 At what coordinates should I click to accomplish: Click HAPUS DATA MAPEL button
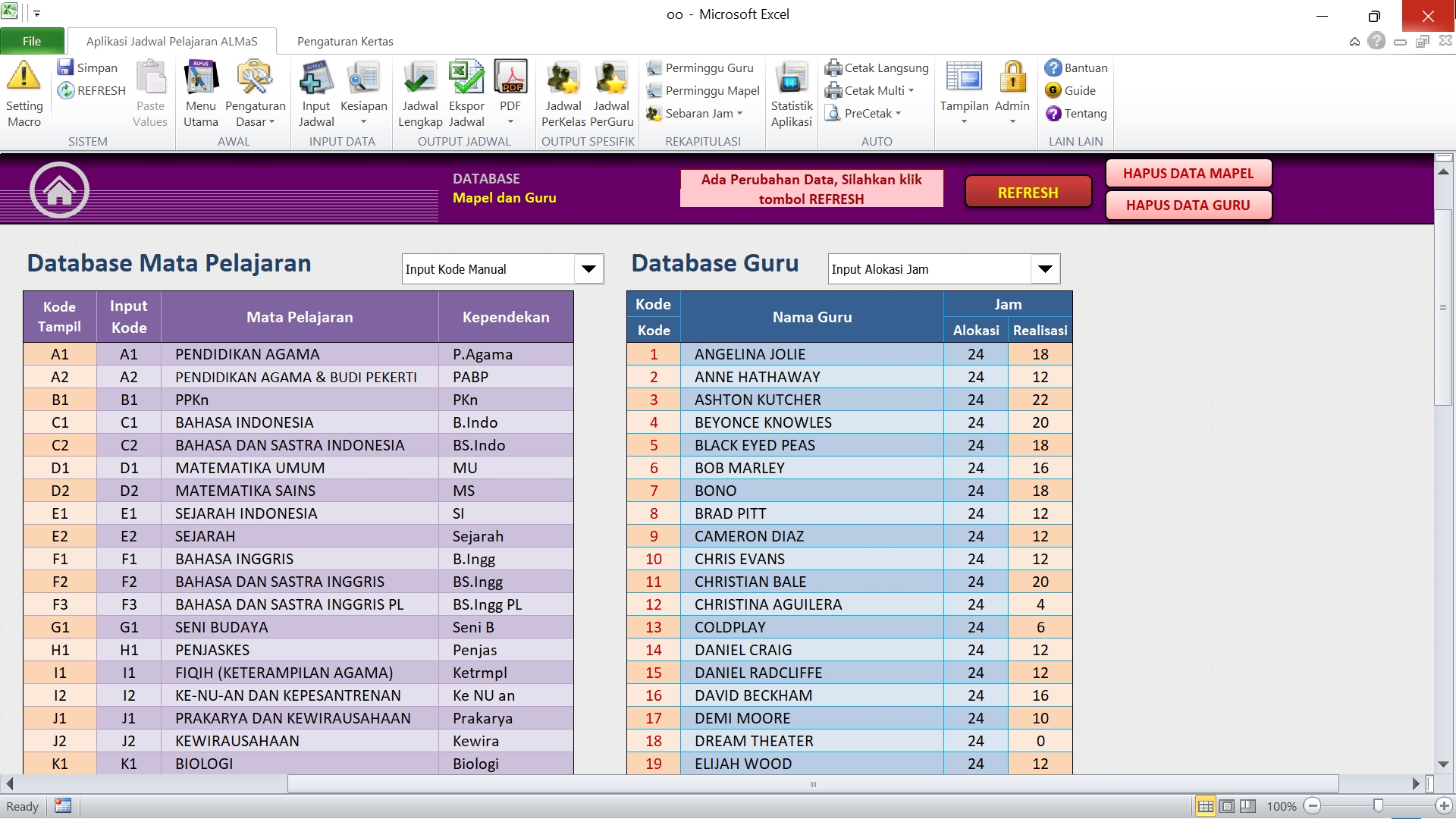tap(1188, 174)
